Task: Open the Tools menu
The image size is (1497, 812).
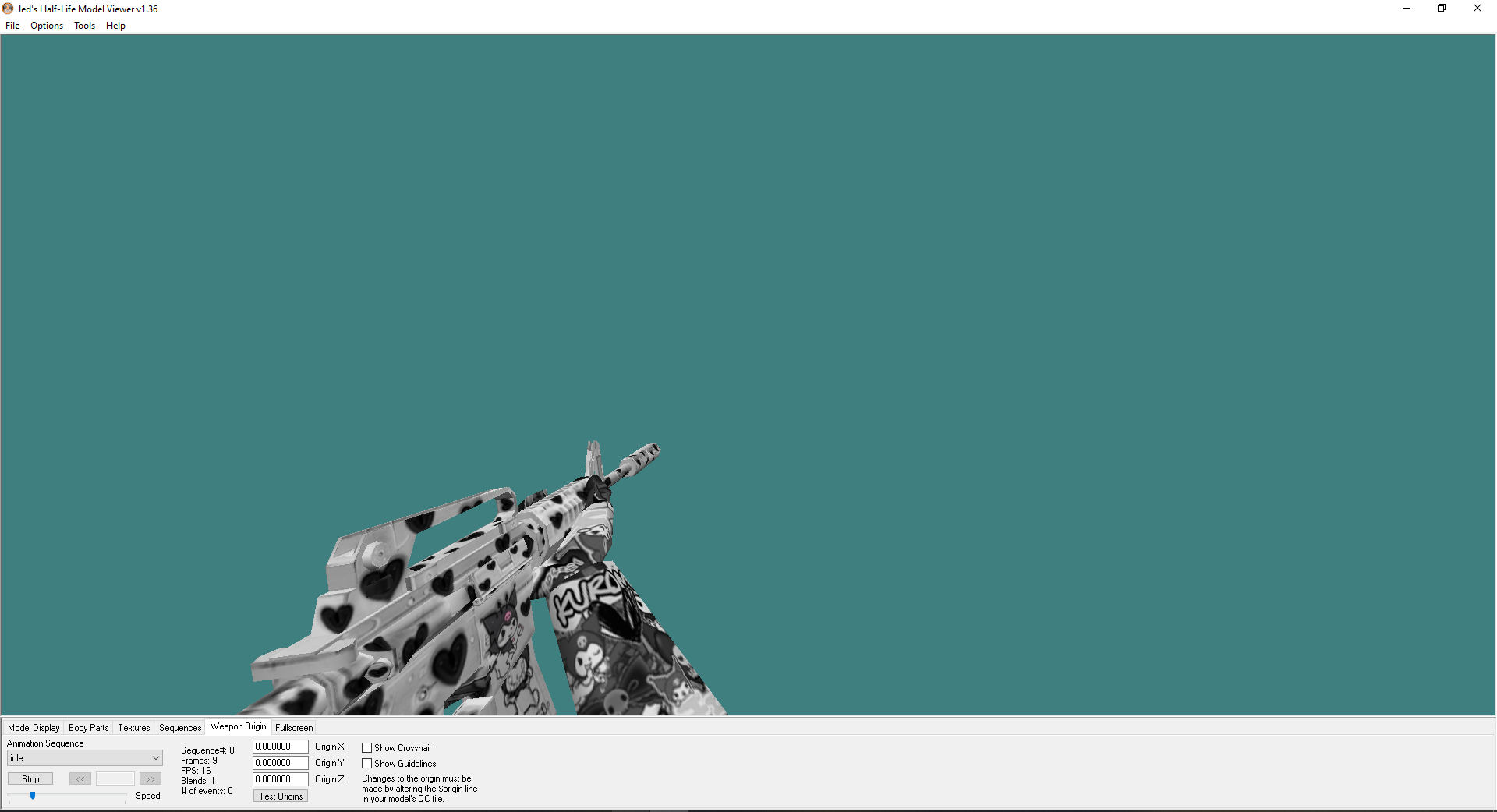Action: (x=84, y=26)
